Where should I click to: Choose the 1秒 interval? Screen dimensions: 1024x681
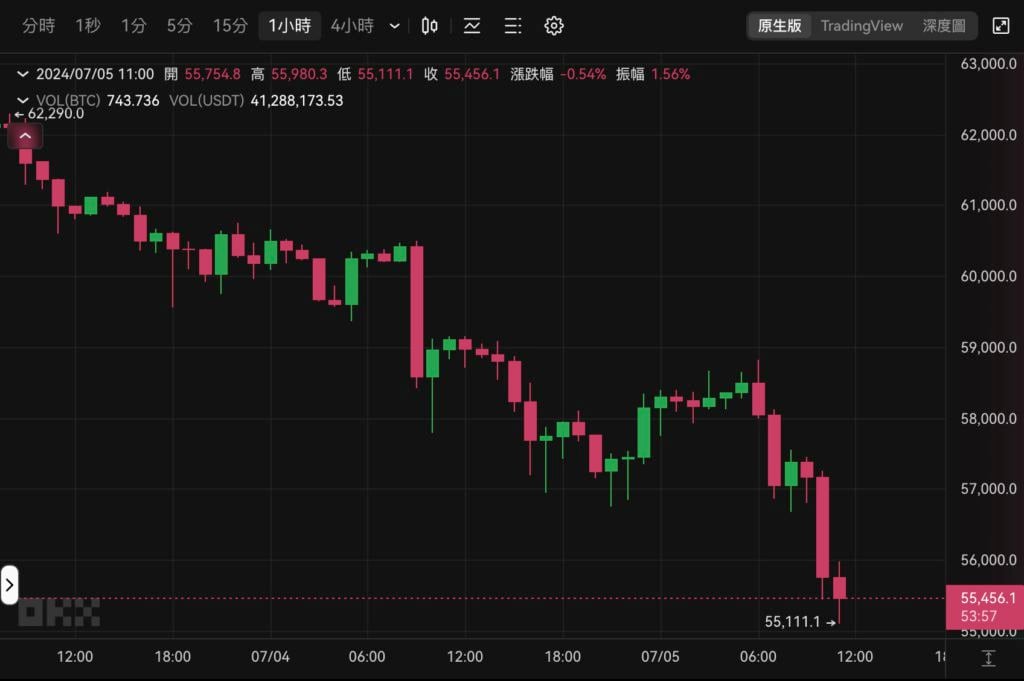88,26
